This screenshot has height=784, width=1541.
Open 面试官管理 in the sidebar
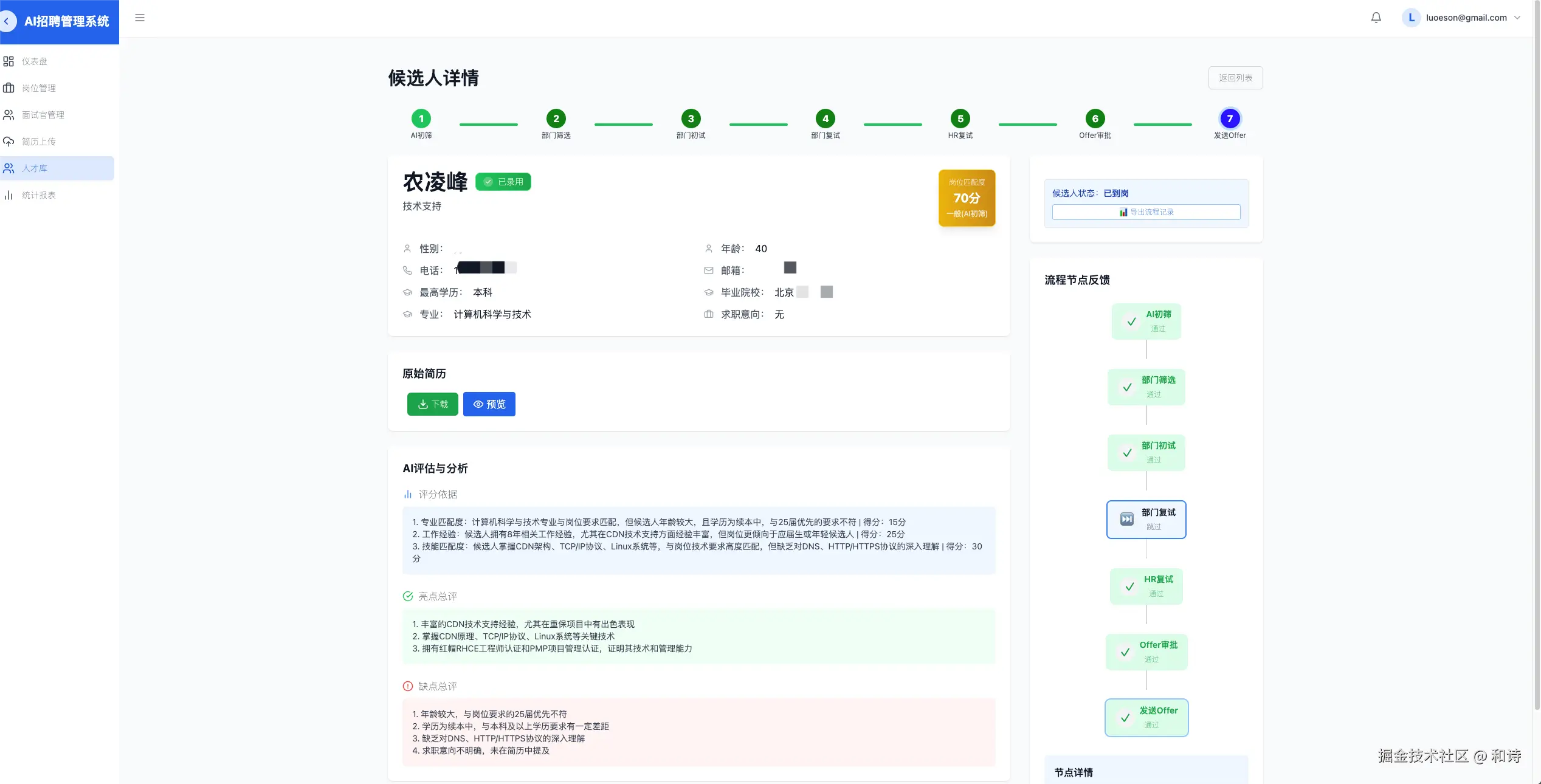click(43, 115)
